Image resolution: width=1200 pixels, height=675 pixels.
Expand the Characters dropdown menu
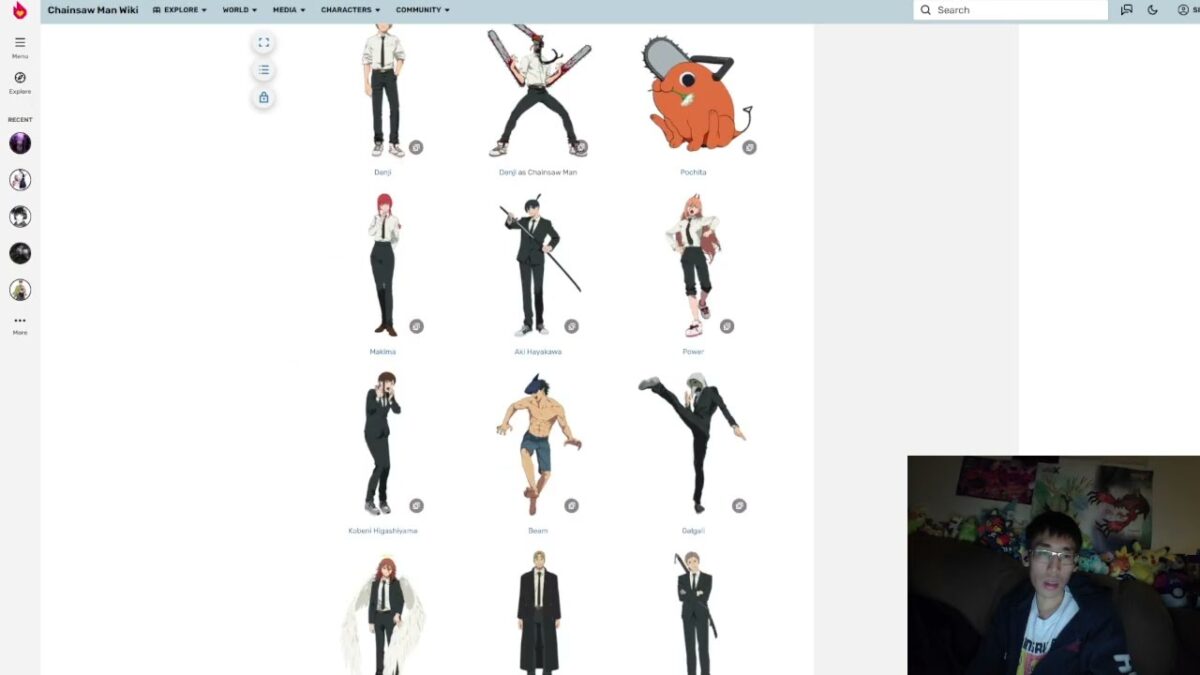click(350, 10)
